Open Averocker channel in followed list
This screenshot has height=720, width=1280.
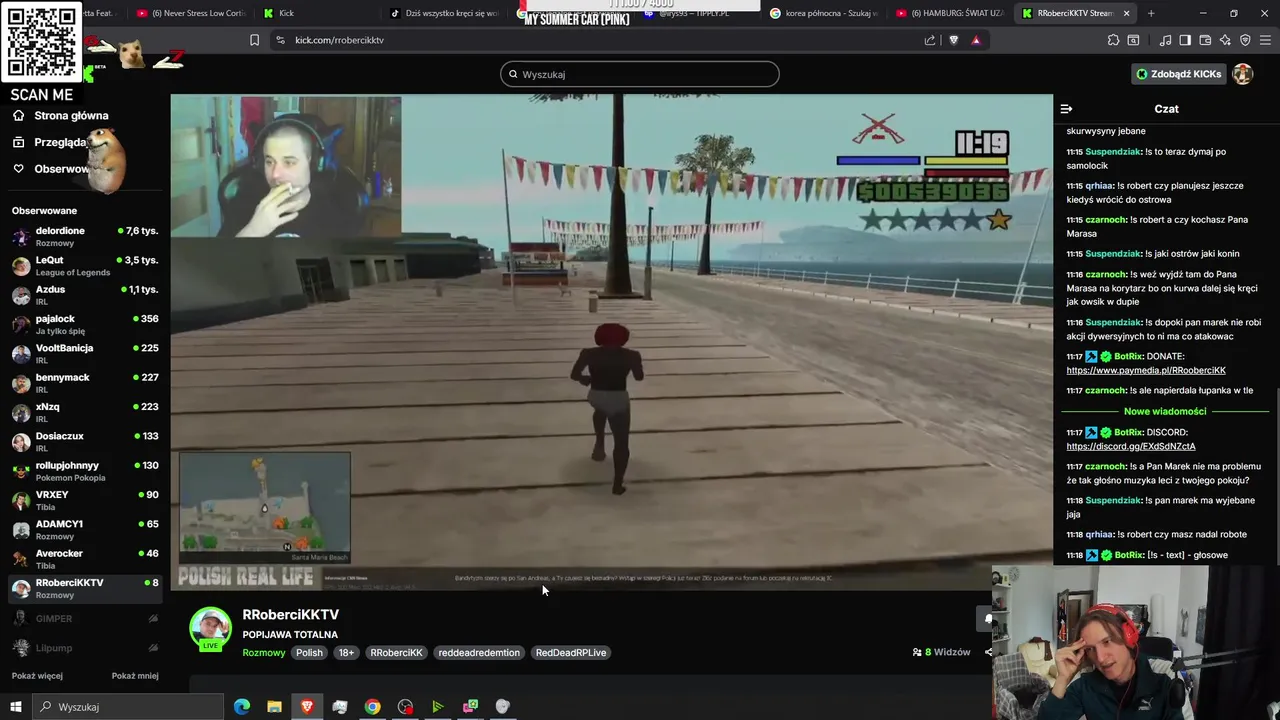85,559
